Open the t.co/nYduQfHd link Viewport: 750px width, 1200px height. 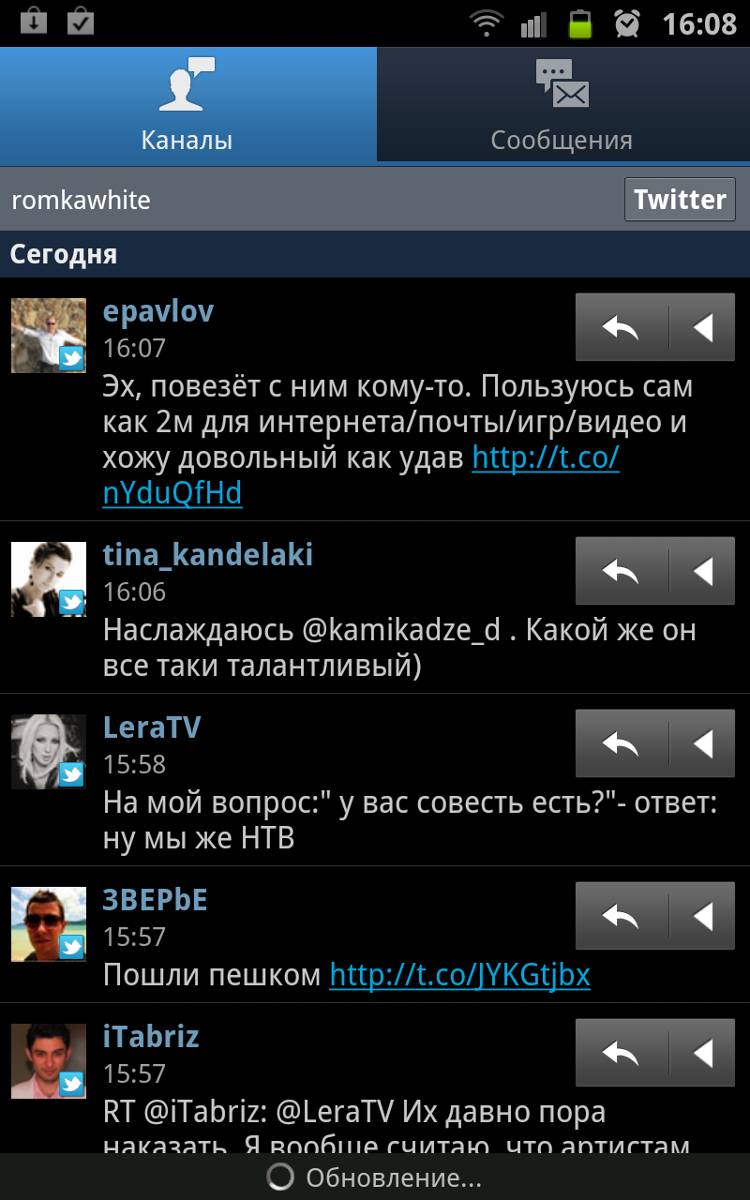pos(361,476)
